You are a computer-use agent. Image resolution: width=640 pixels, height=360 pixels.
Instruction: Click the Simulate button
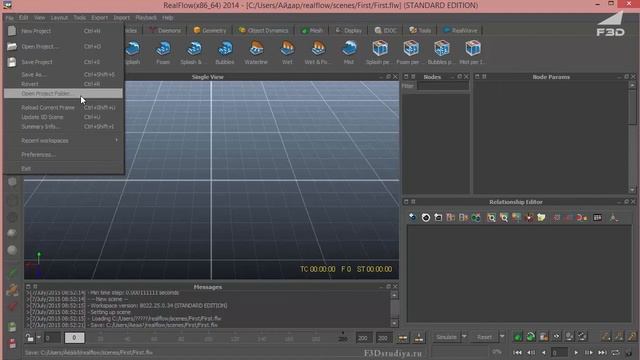tap(447, 337)
